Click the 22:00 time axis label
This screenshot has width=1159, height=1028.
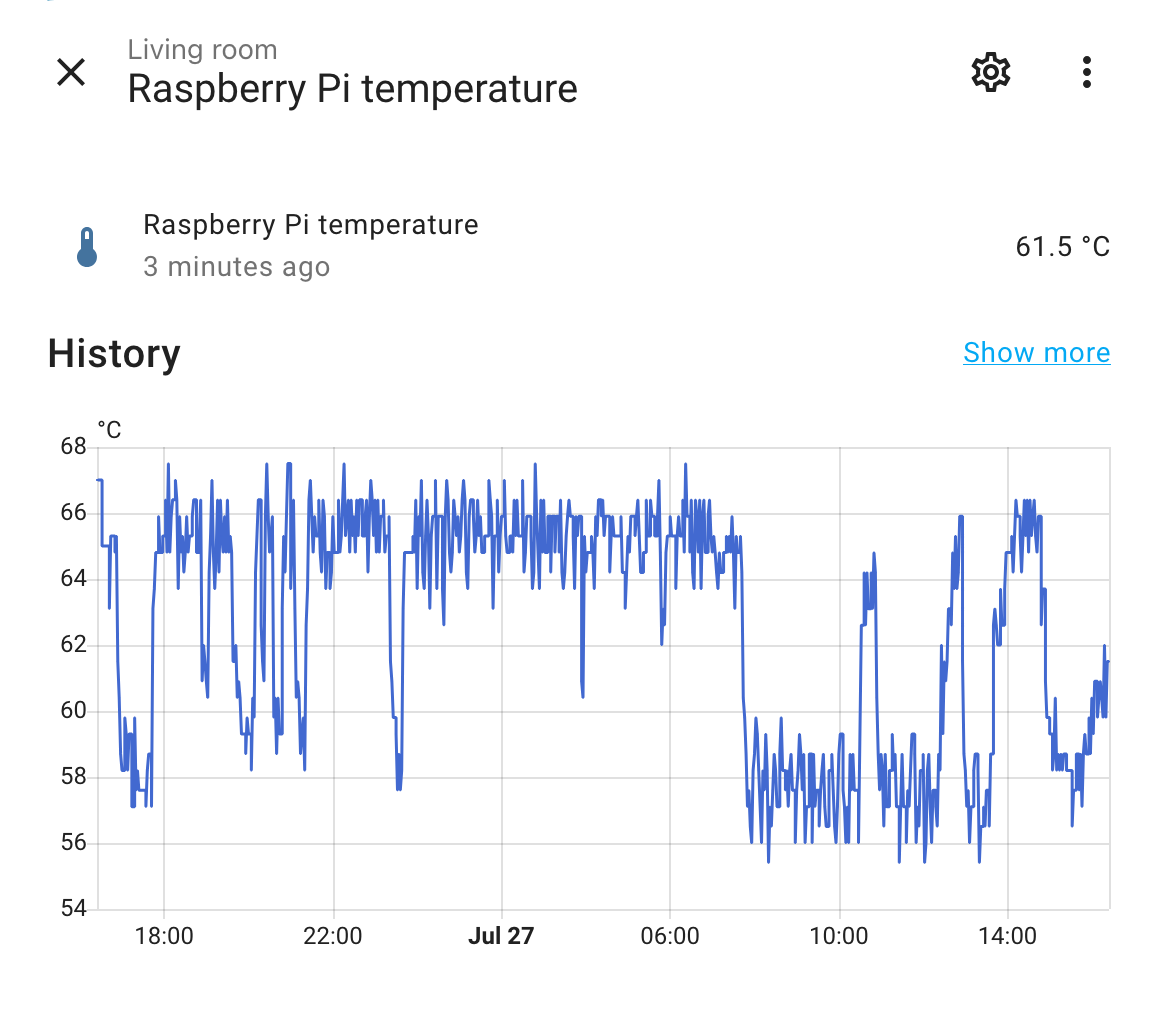click(333, 936)
